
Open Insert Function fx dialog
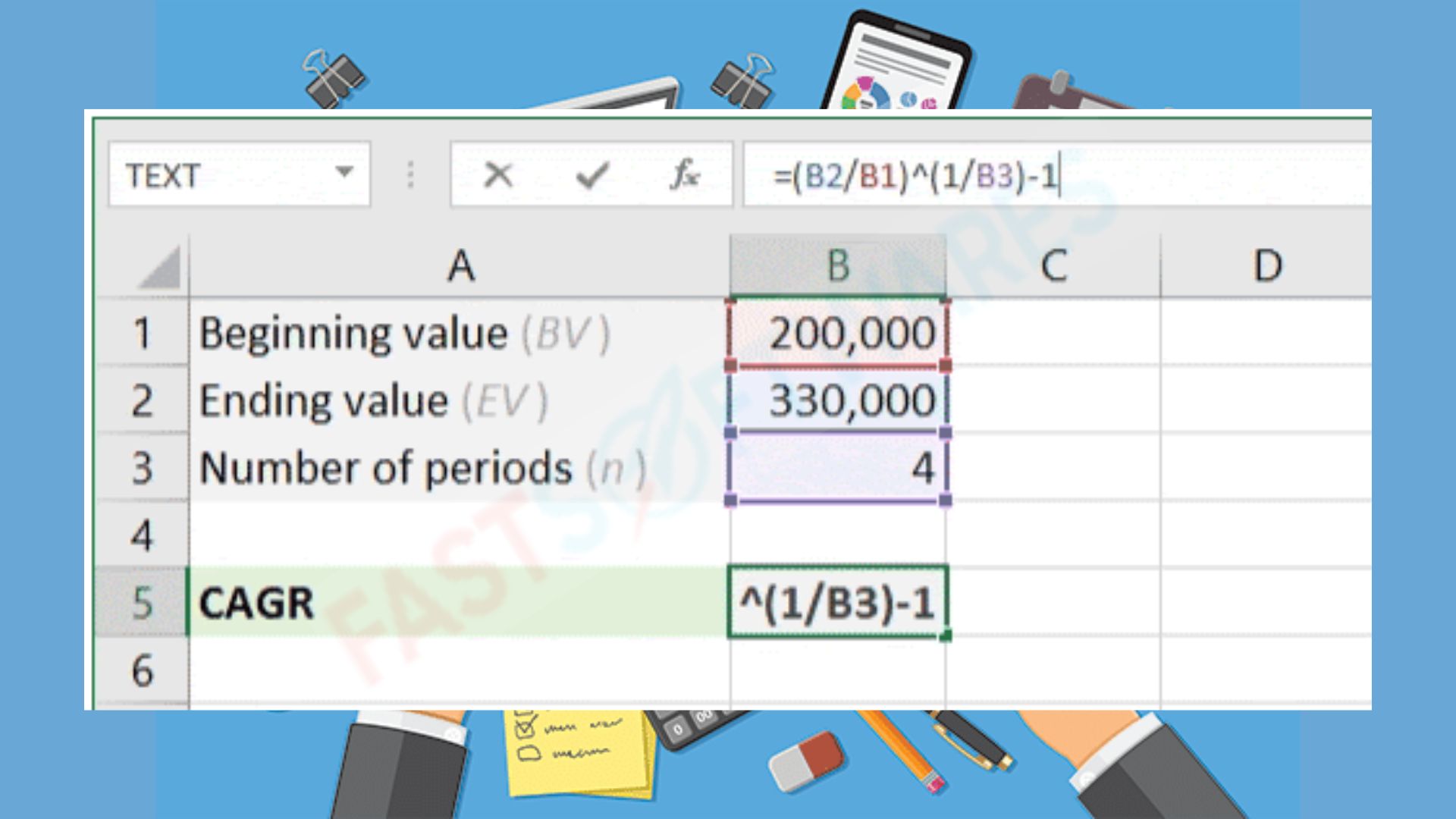point(685,175)
